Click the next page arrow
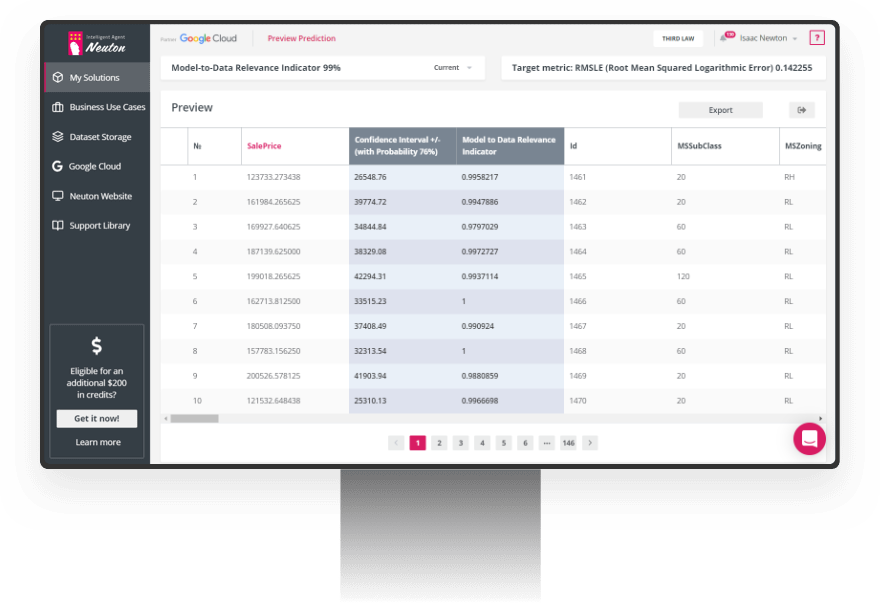880x604 pixels. (x=590, y=443)
